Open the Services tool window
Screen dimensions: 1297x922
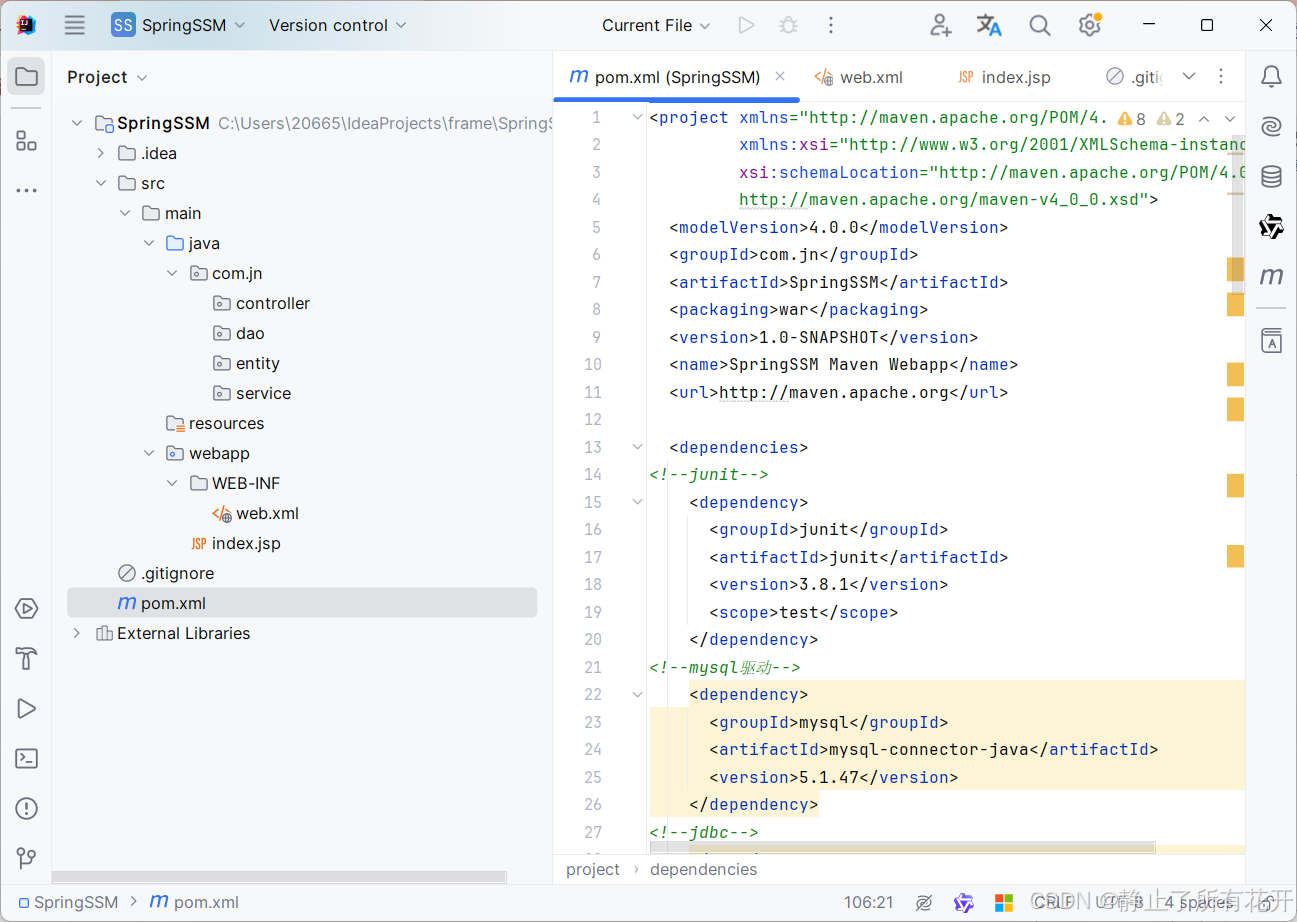tap(27, 609)
